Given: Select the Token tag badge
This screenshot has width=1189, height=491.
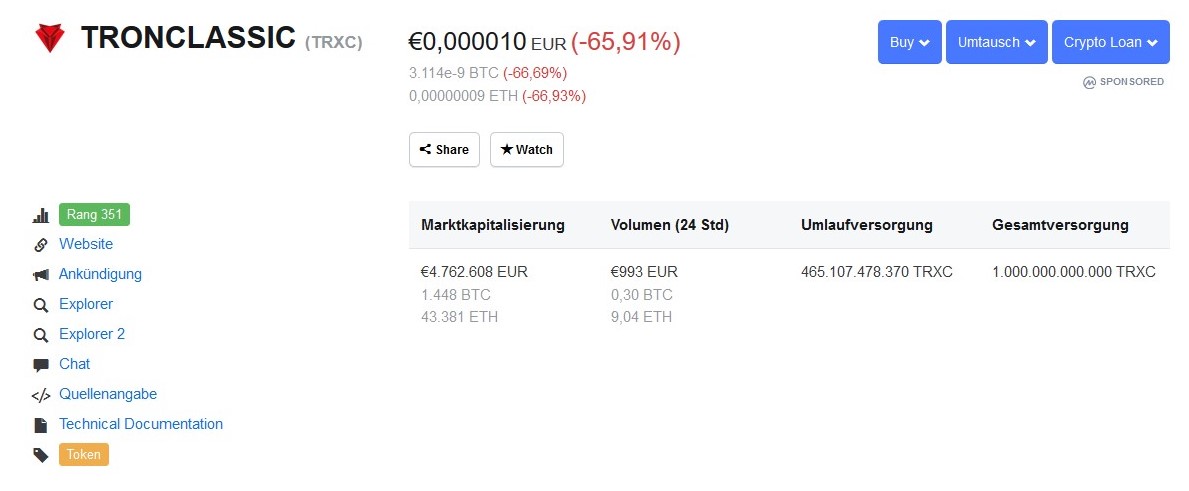Looking at the screenshot, I should coord(84,455).
